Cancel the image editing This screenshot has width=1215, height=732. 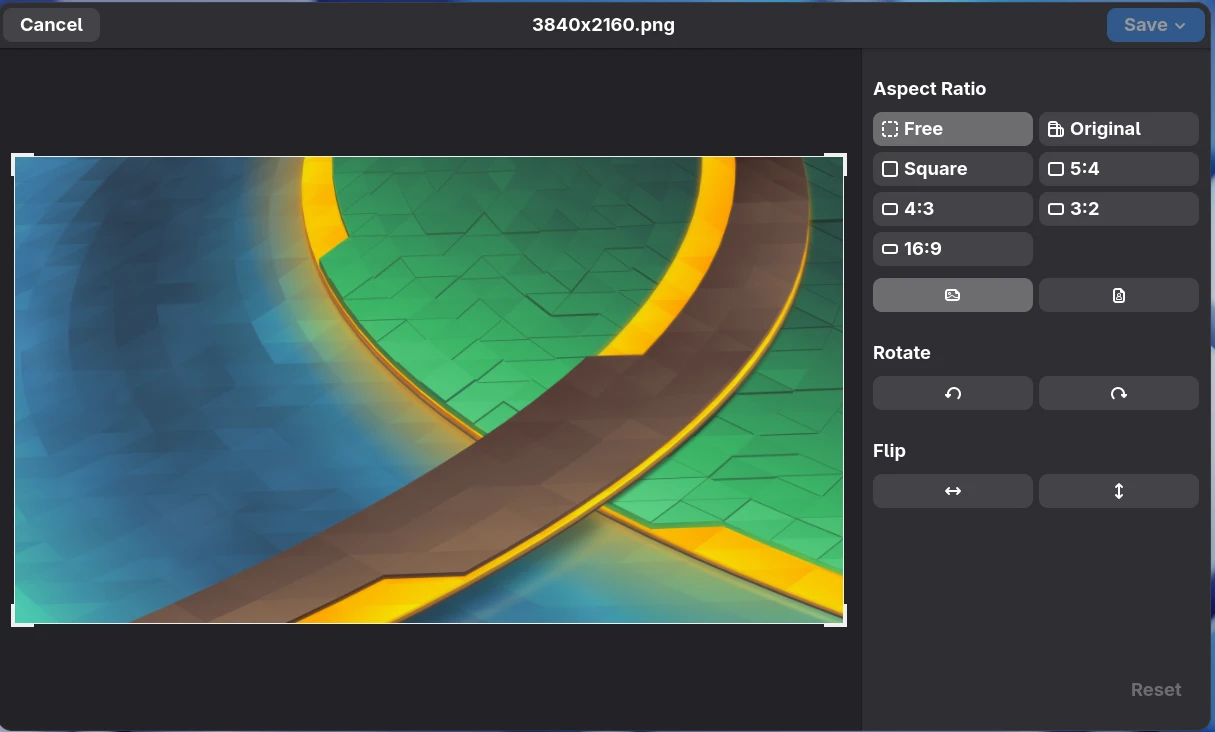point(52,25)
